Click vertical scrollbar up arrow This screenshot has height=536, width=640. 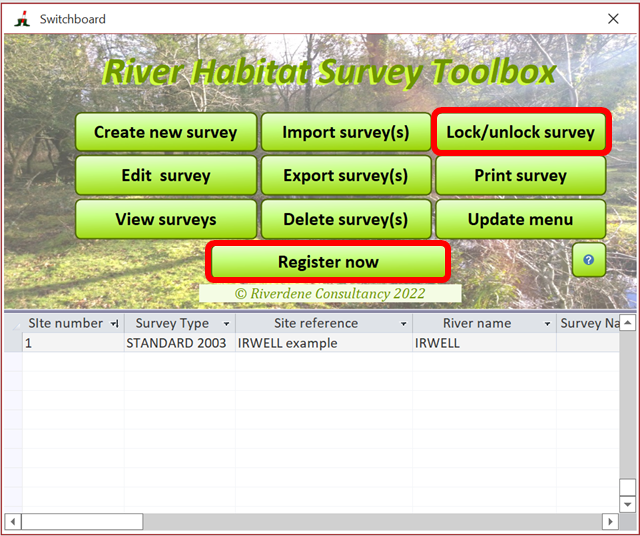pyautogui.click(x=628, y=322)
